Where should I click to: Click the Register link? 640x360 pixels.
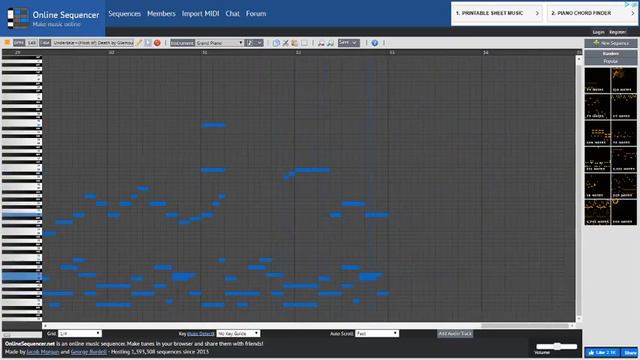pos(617,32)
